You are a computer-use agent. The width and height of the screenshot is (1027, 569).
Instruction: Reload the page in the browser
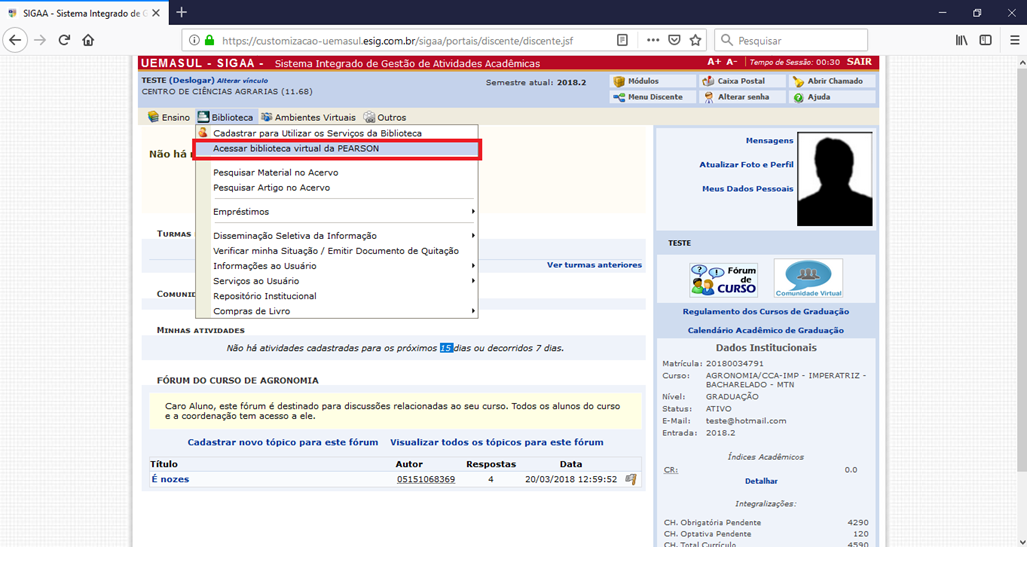point(64,40)
